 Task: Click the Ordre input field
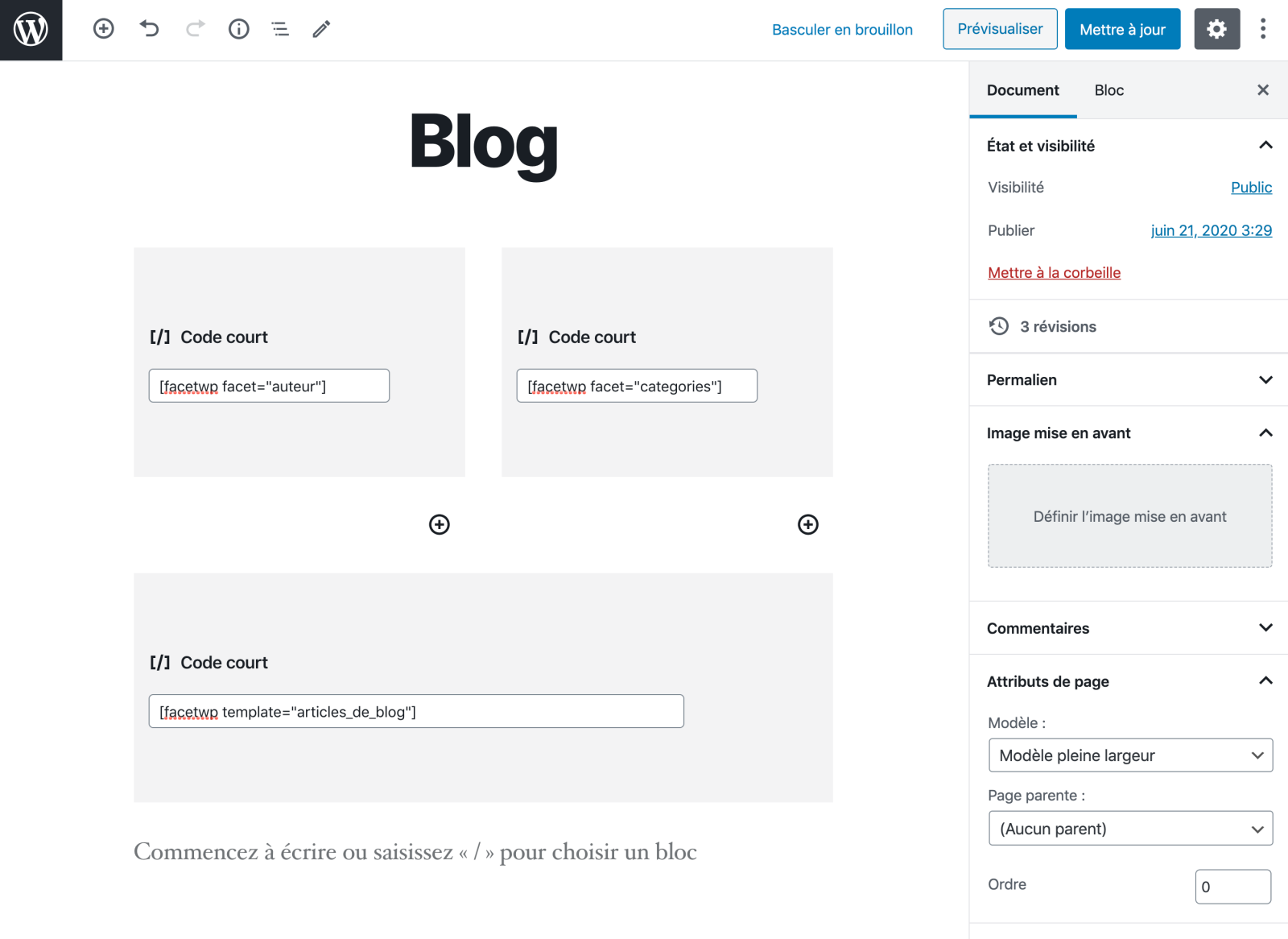(x=1232, y=886)
